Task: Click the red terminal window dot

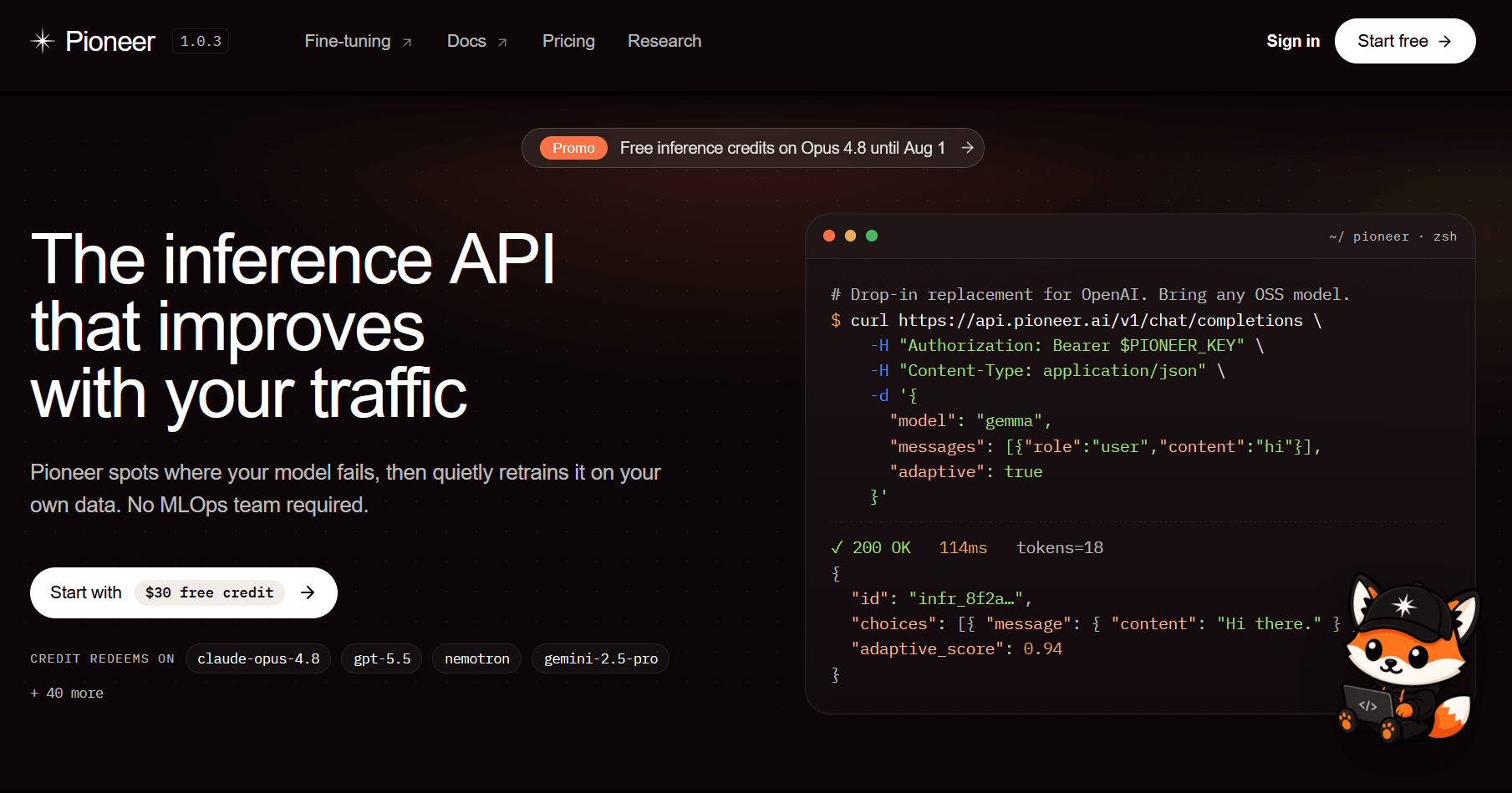Action: coord(829,236)
